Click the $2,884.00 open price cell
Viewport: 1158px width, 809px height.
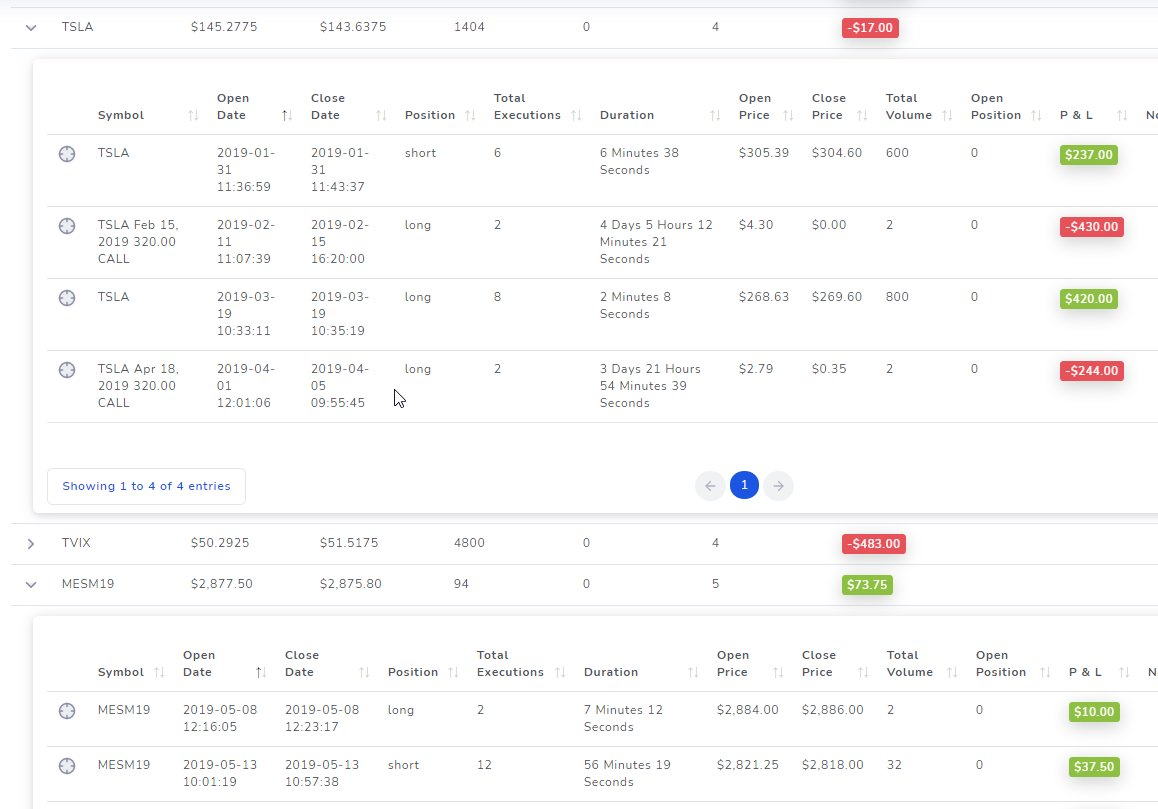pos(747,710)
